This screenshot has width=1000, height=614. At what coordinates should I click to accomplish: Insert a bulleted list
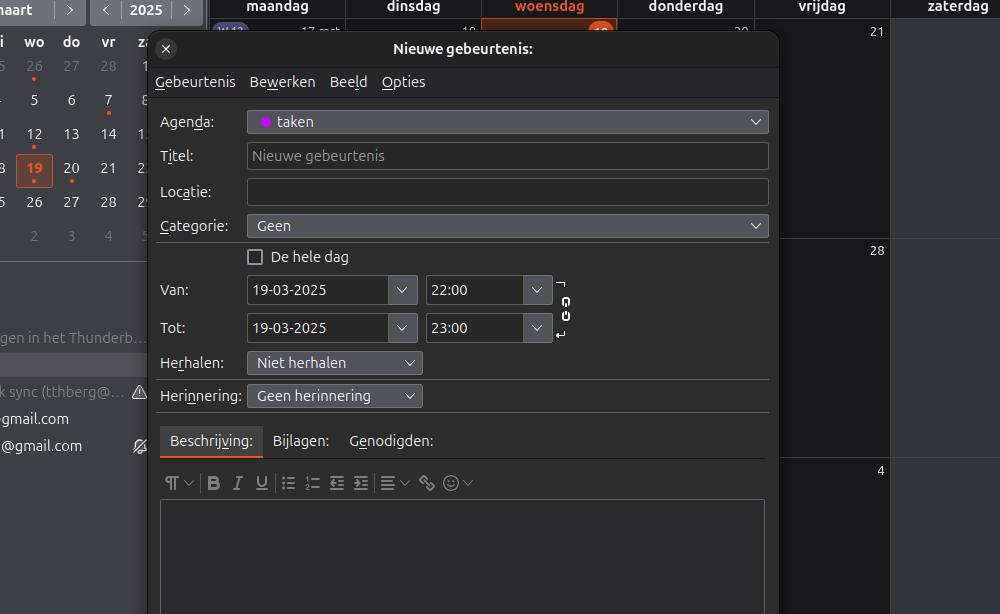point(288,483)
